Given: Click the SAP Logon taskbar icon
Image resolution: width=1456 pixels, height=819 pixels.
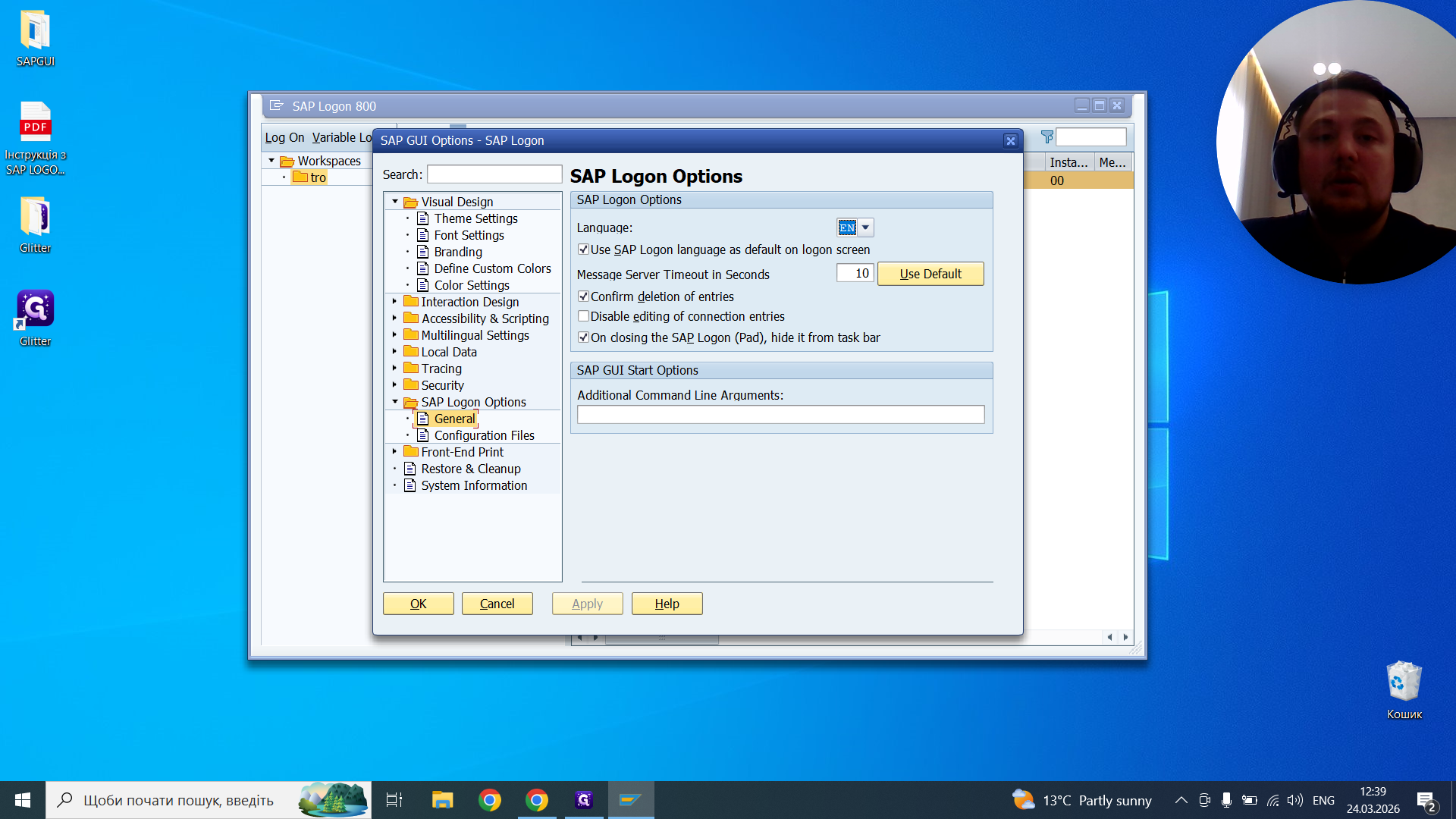Looking at the screenshot, I should pos(631,800).
